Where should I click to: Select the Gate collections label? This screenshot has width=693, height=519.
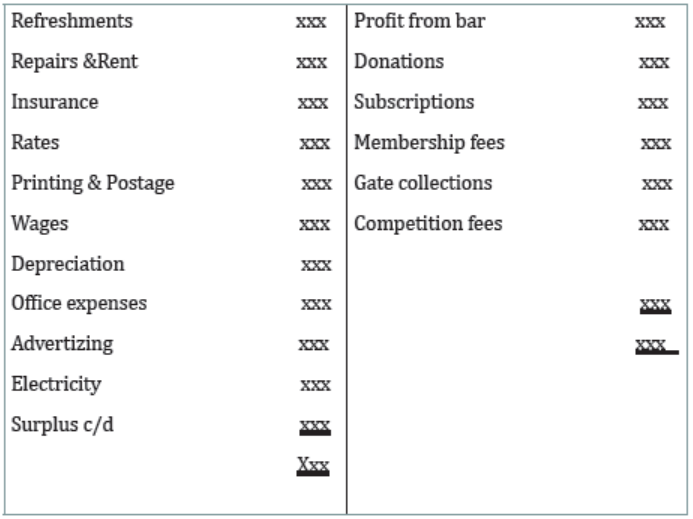(423, 183)
